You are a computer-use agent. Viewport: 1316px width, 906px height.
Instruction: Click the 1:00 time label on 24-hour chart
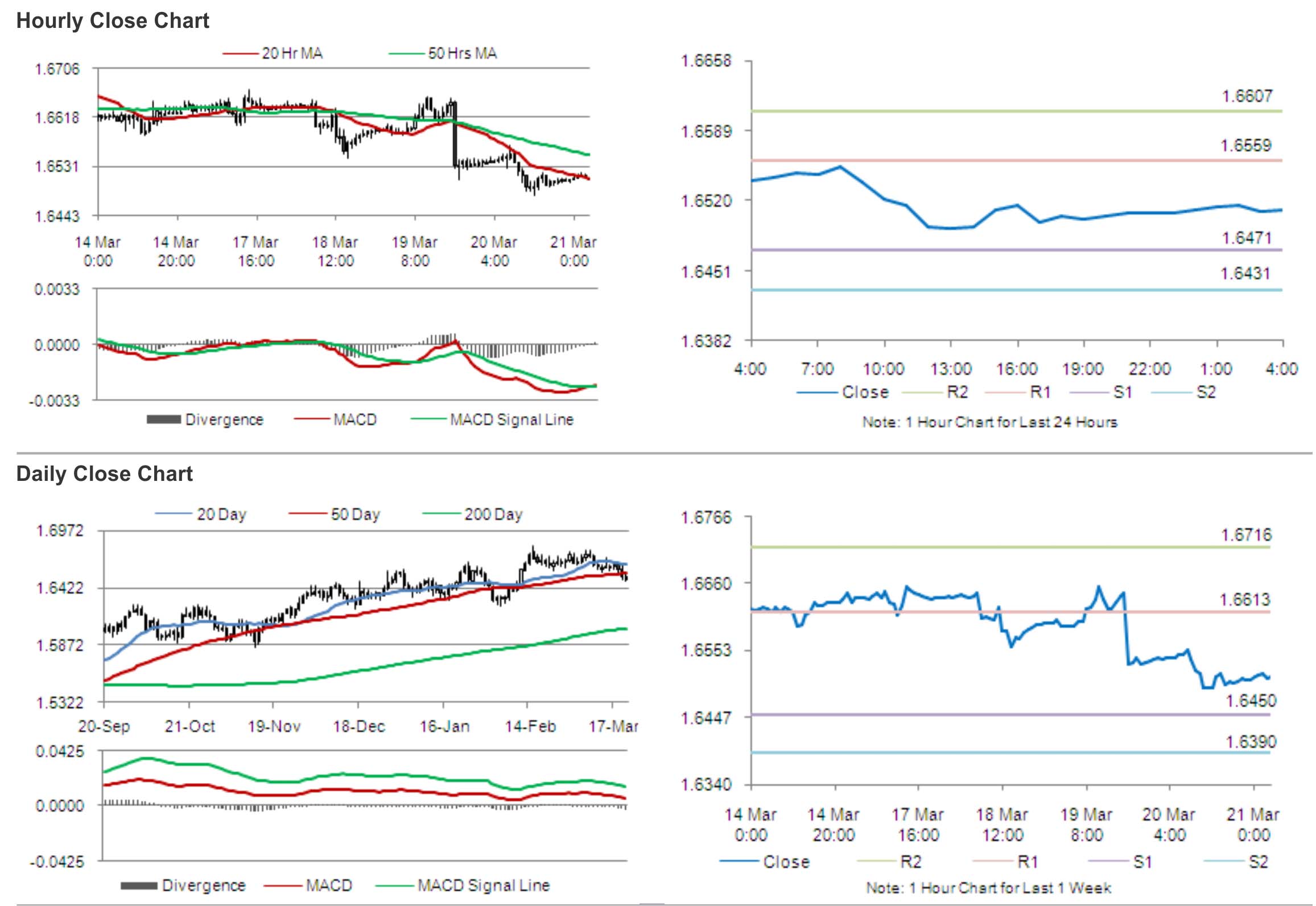[1216, 369]
